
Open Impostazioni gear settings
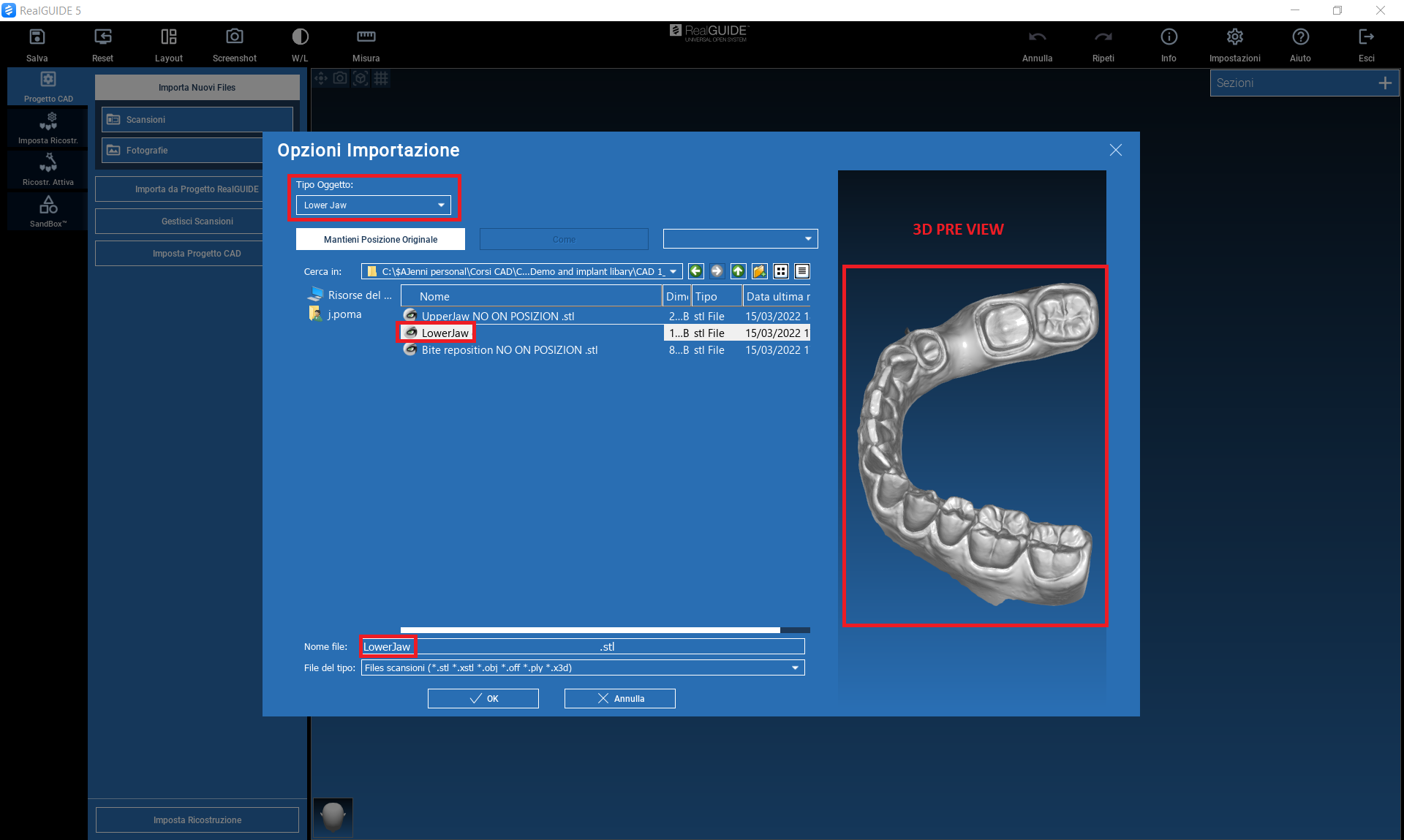pyautogui.click(x=1234, y=37)
